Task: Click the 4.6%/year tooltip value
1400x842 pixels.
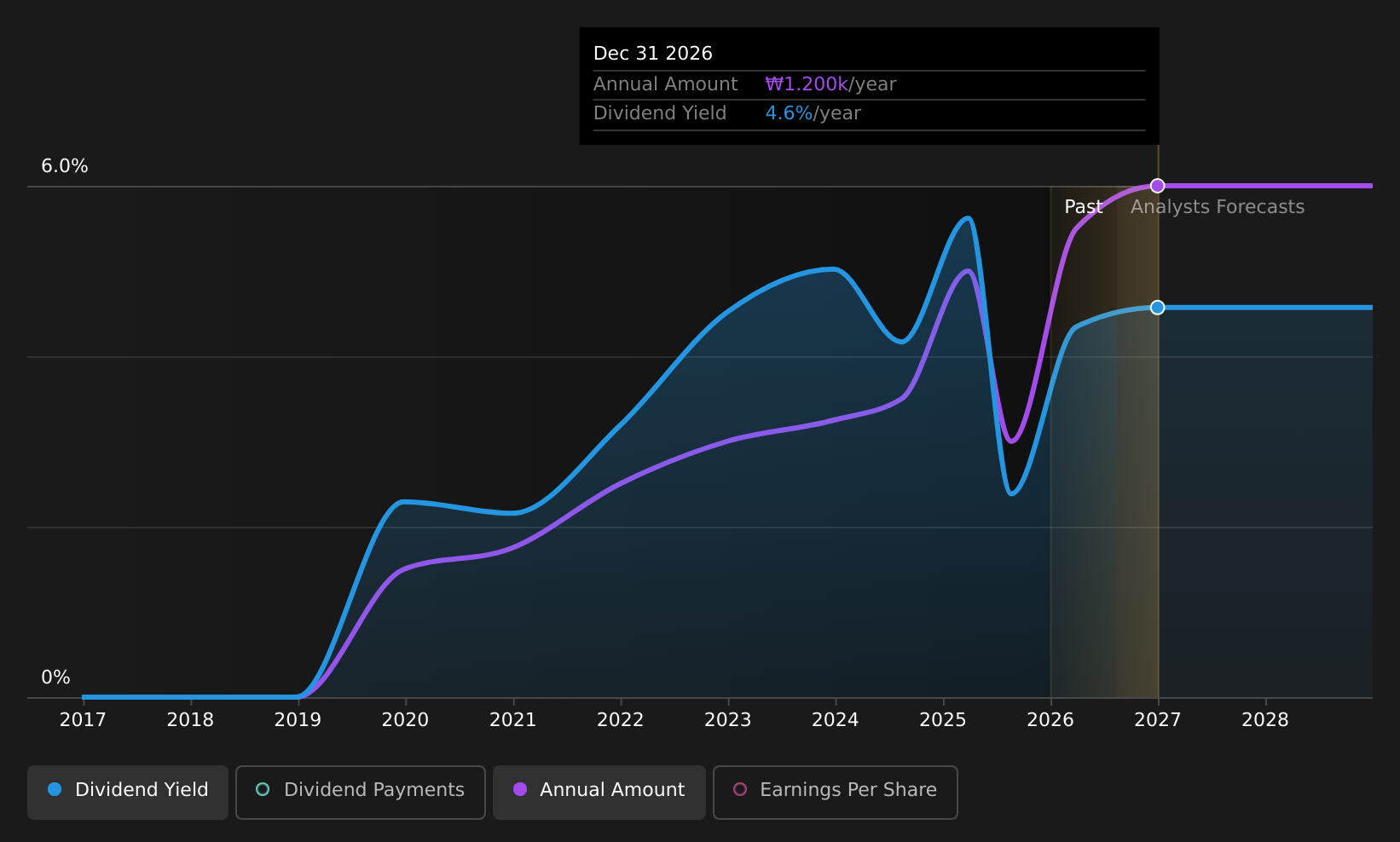Action: pos(813,113)
